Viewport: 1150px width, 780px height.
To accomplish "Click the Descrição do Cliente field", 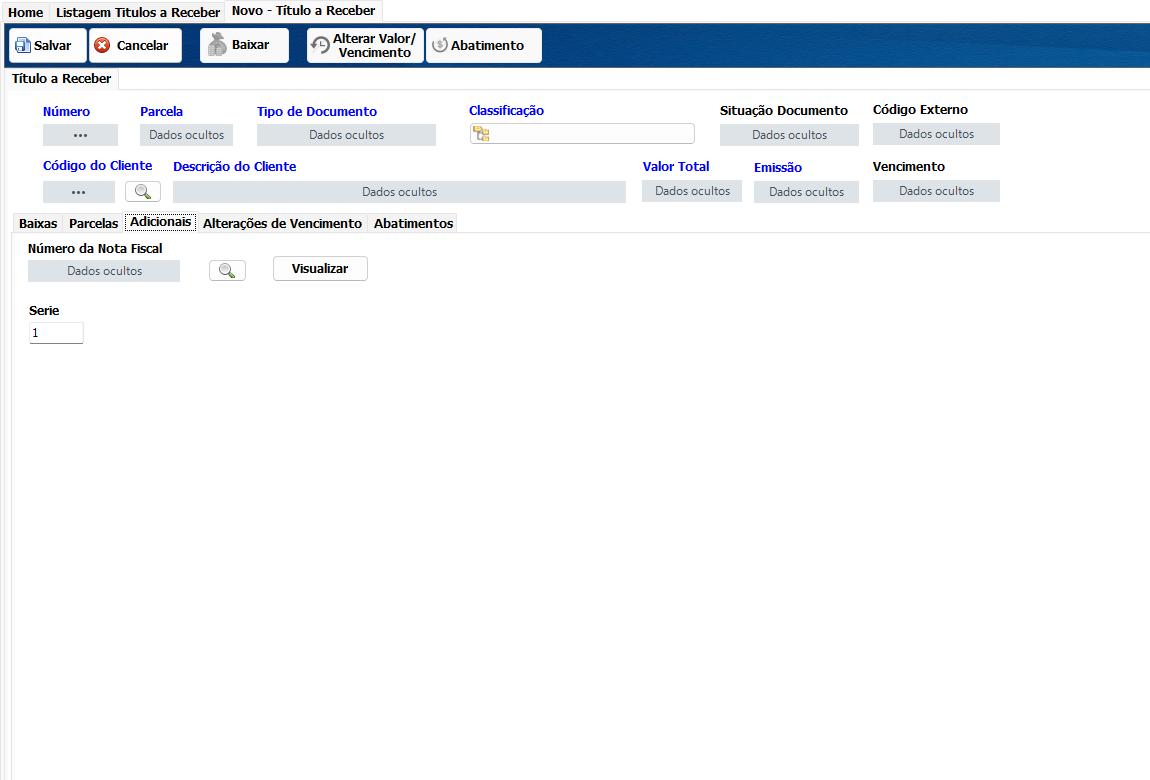I will click(x=400, y=192).
